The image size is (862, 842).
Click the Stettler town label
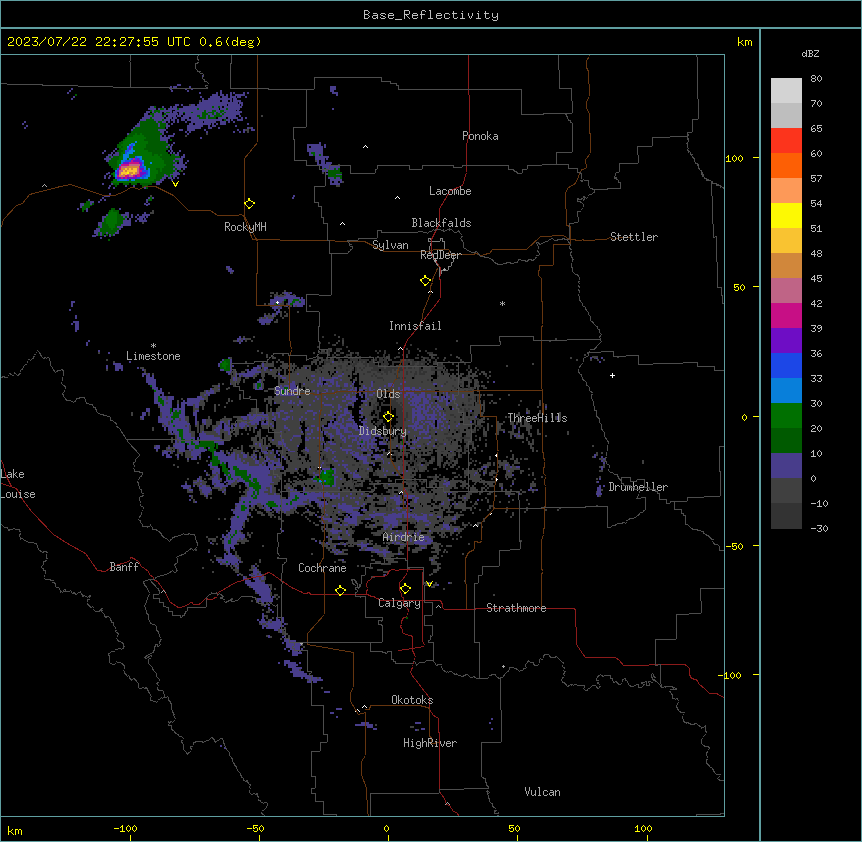[x=634, y=237]
